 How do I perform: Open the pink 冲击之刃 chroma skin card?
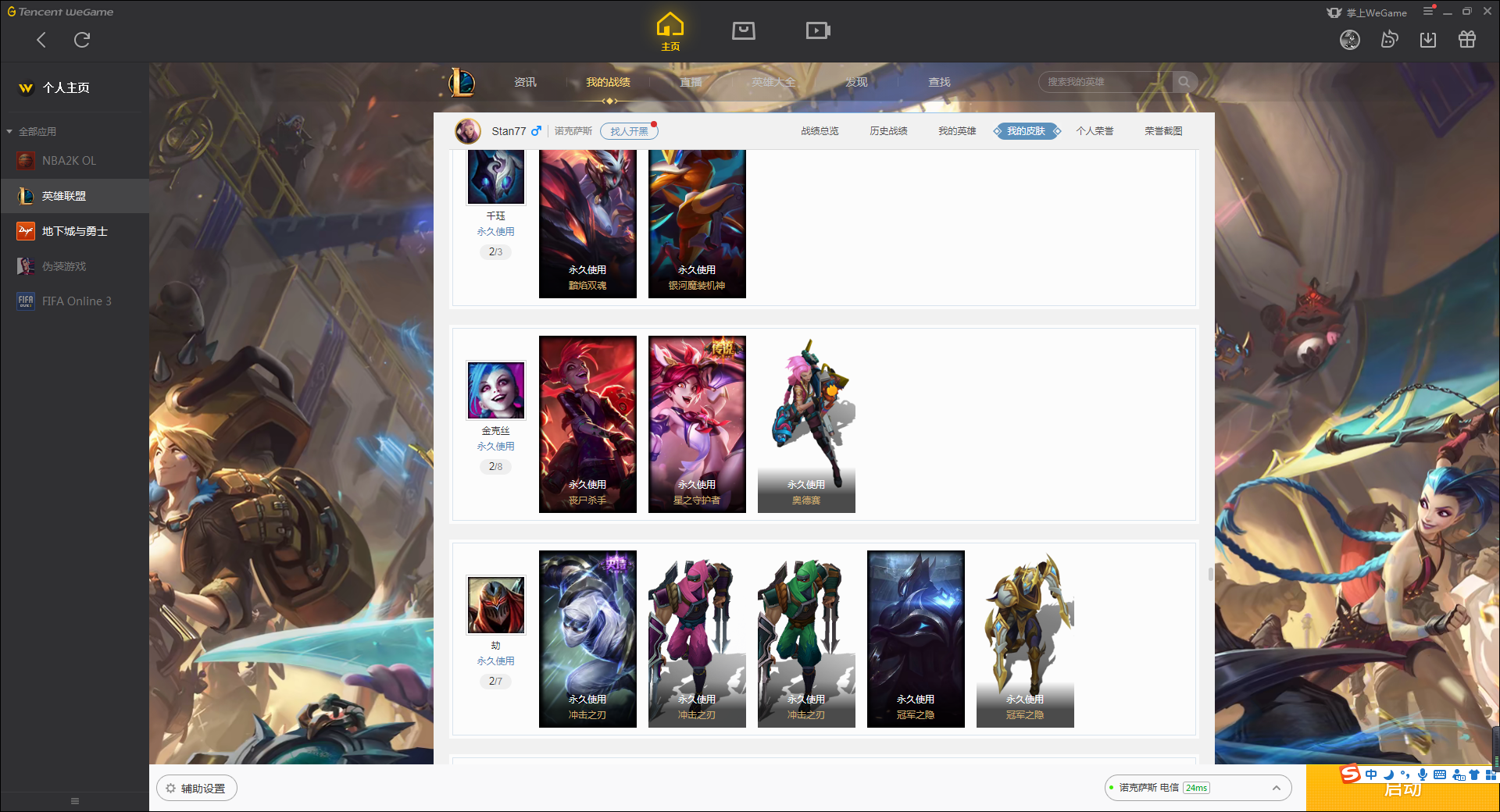tap(697, 639)
